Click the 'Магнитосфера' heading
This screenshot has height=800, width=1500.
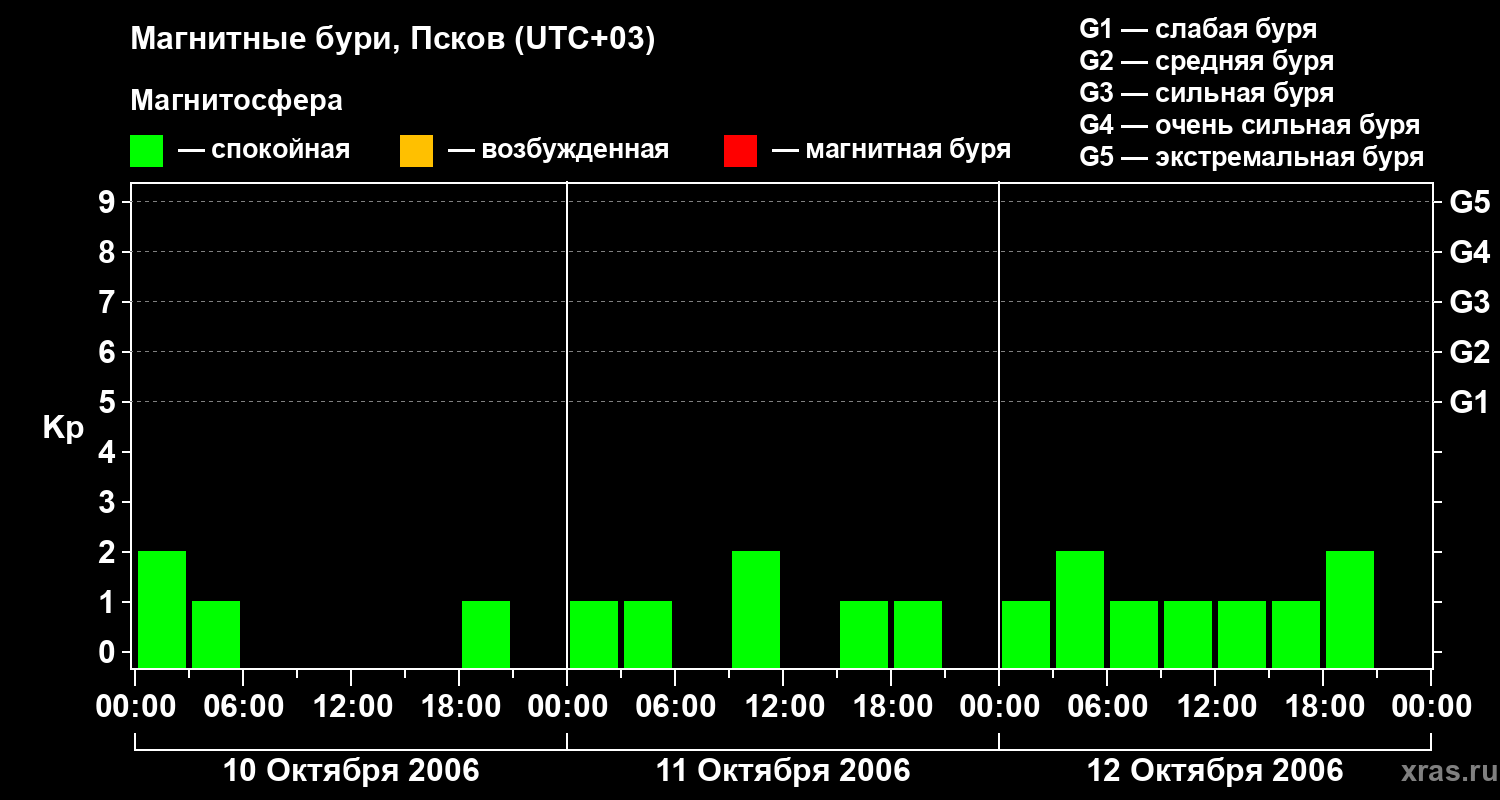[237, 101]
